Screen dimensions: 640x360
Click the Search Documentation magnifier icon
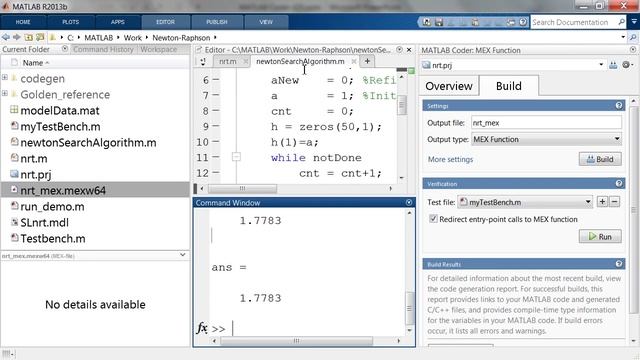click(x=621, y=22)
